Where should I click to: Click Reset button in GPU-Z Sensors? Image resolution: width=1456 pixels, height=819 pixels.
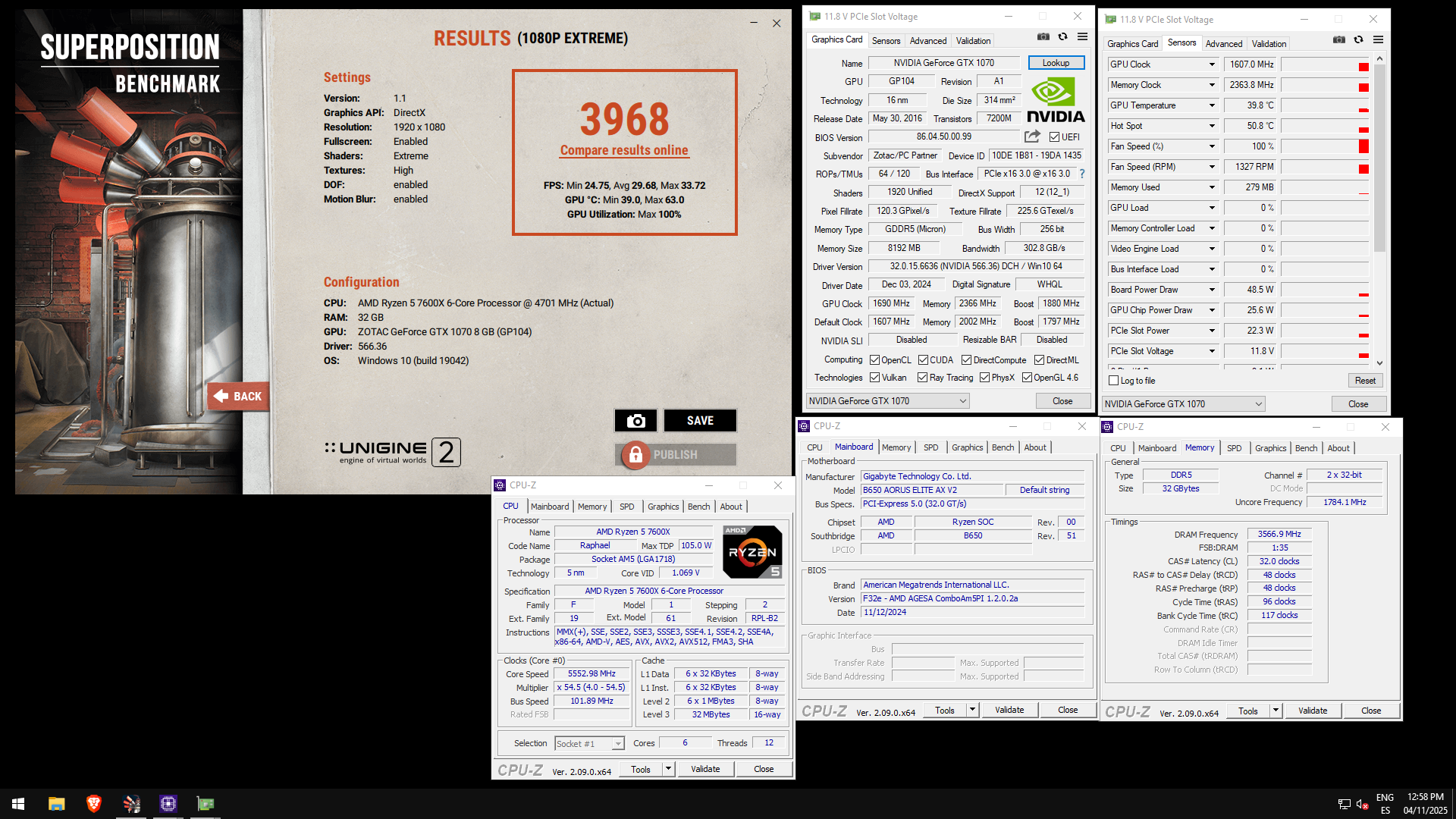click(x=1365, y=381)
